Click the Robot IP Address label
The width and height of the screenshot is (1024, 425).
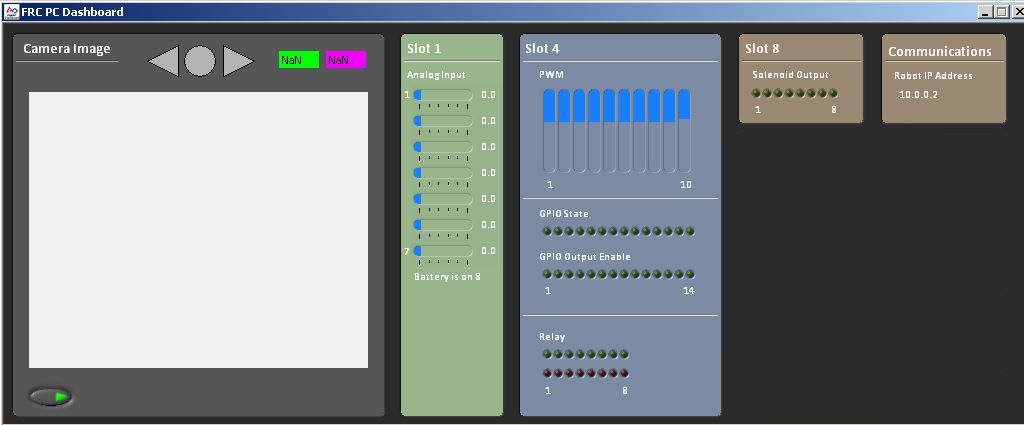[933, 76]
